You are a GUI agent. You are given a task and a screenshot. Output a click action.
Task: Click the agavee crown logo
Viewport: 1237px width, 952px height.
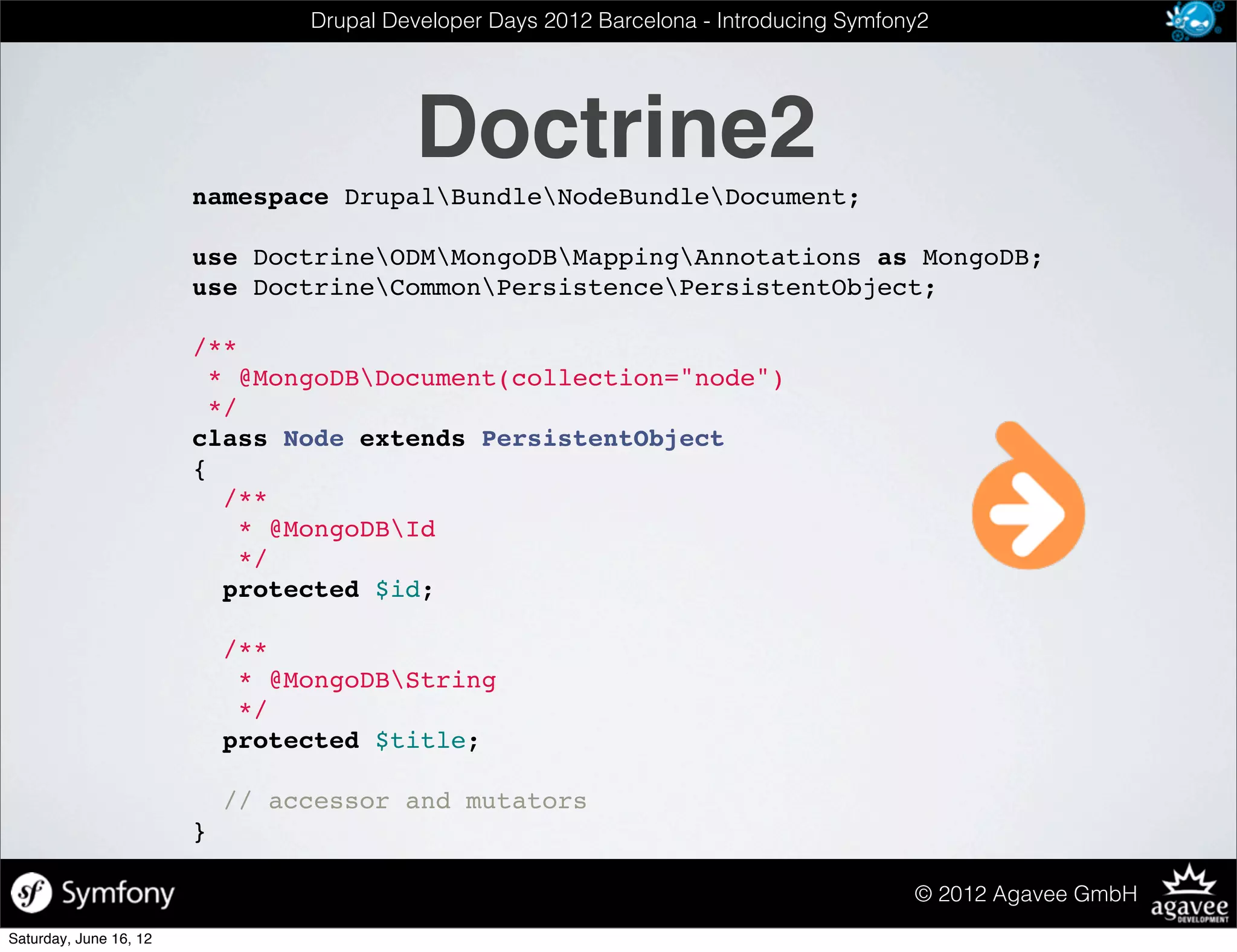pyautogui.click(x=1189, y=893)
